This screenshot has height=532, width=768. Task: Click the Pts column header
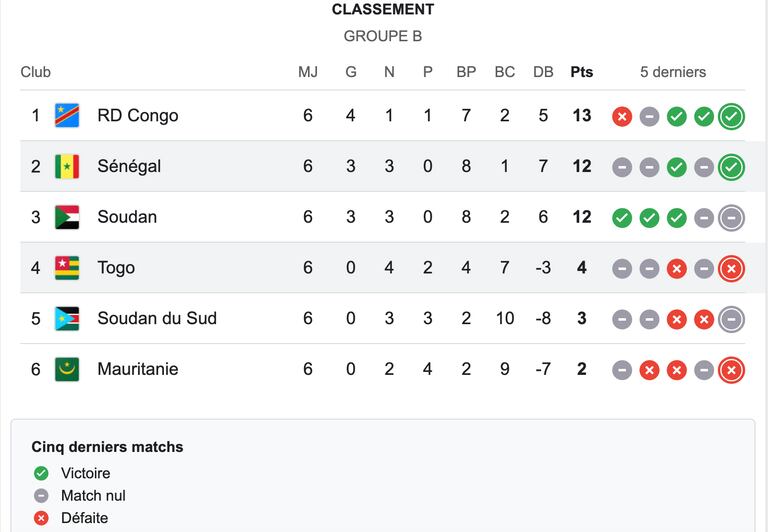pos(581,72)
